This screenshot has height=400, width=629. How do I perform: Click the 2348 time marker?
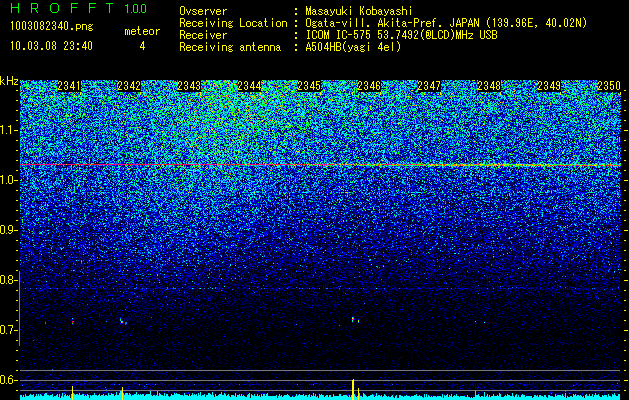click(x=489, y=86)
